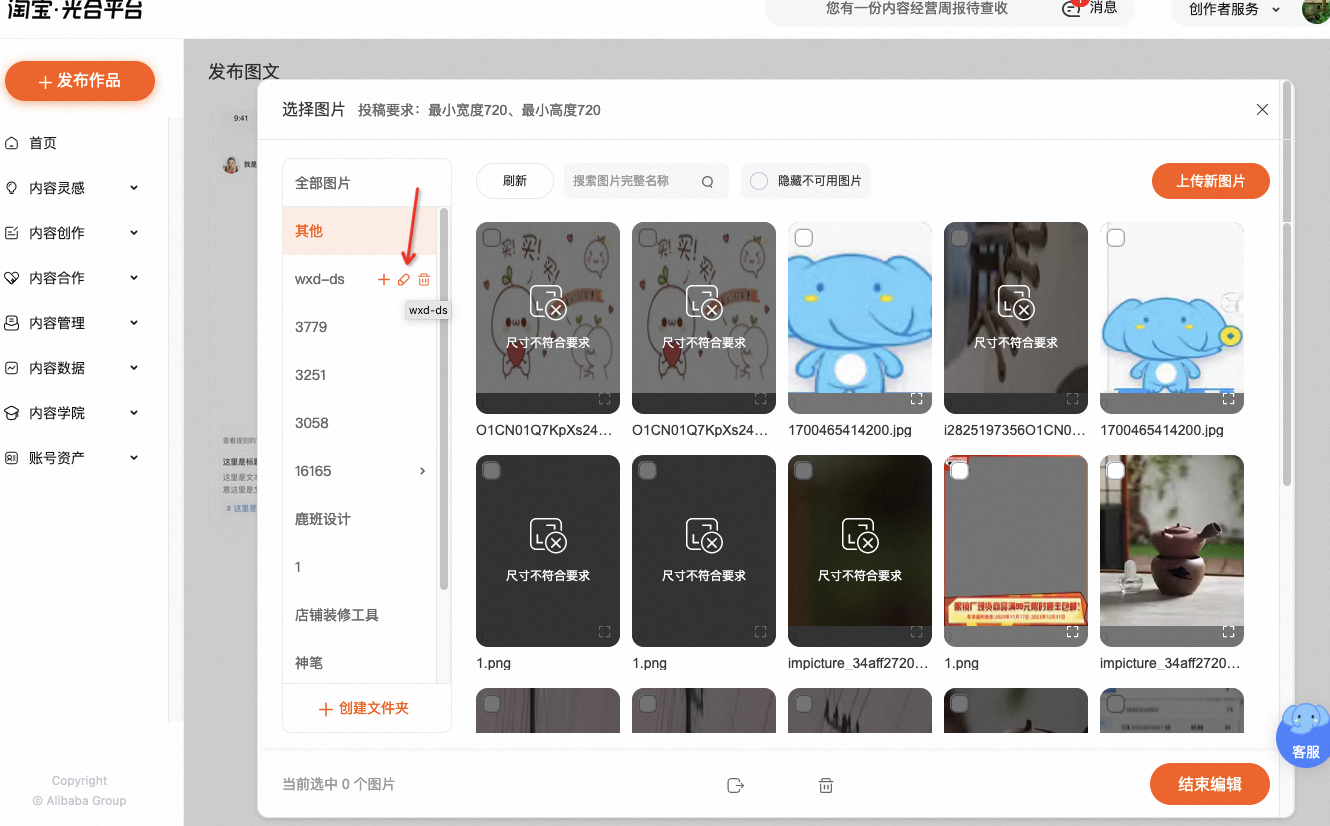Click the 当前选中 0 个图片 status text
Viewport: 1330px width, 826px height.
pos(339,785)
